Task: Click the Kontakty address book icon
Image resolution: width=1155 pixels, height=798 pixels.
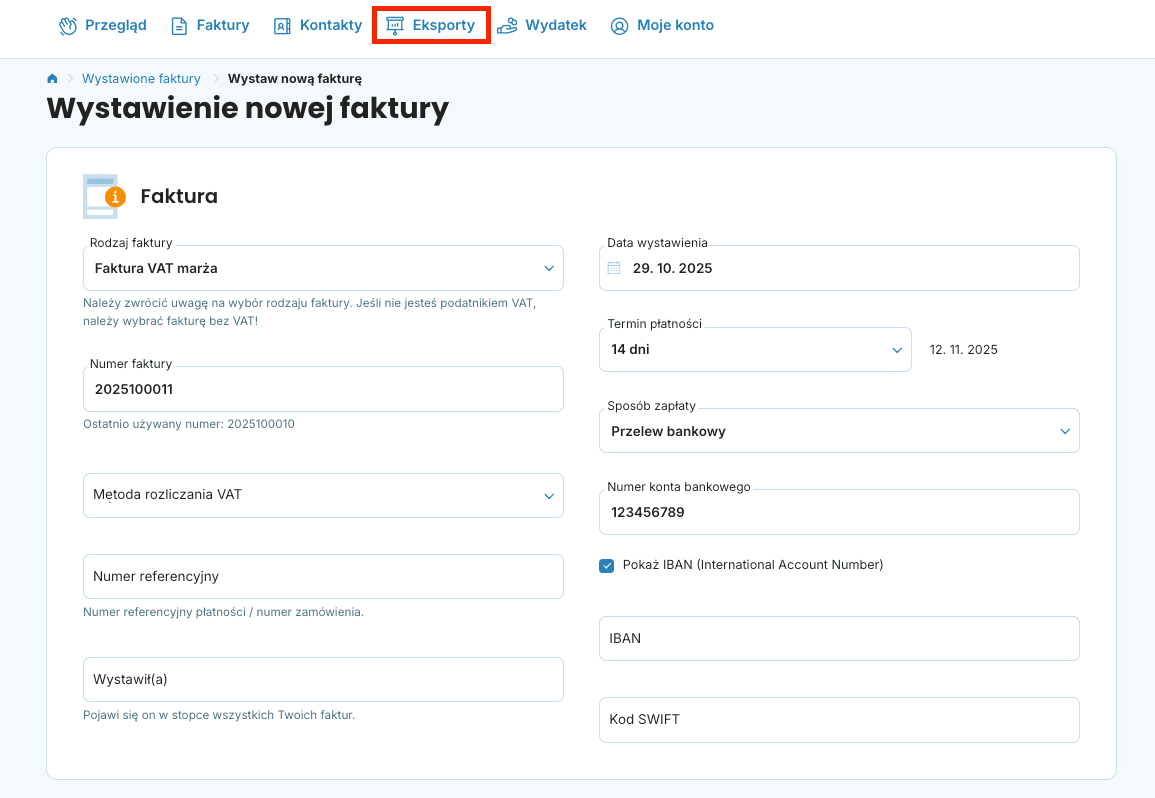Action: [x=282, y=26]
